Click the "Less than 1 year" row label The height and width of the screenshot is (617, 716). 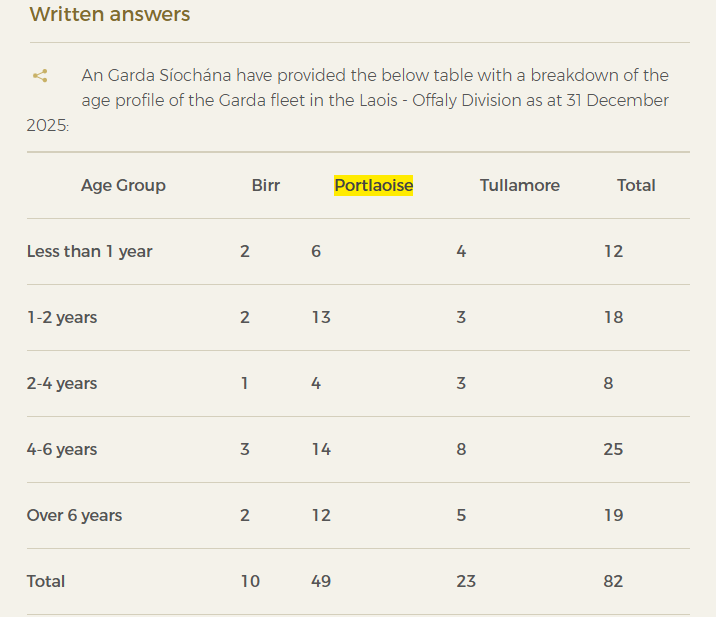(x=89, y=251)
